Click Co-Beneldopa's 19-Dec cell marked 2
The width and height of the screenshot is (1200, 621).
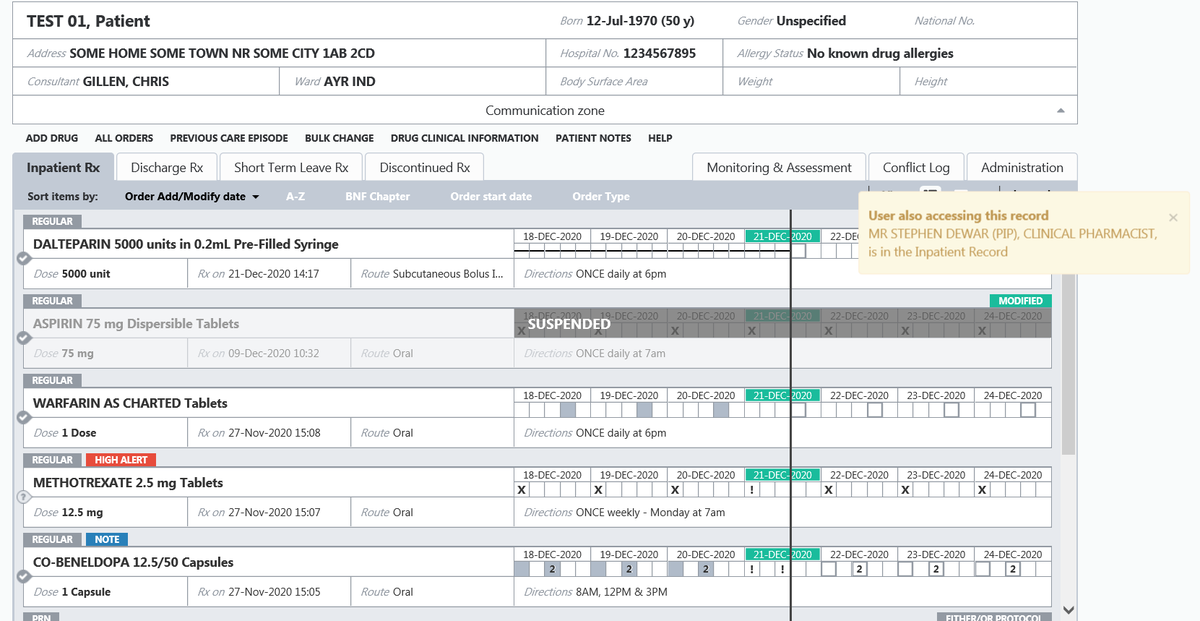[629, 569]
